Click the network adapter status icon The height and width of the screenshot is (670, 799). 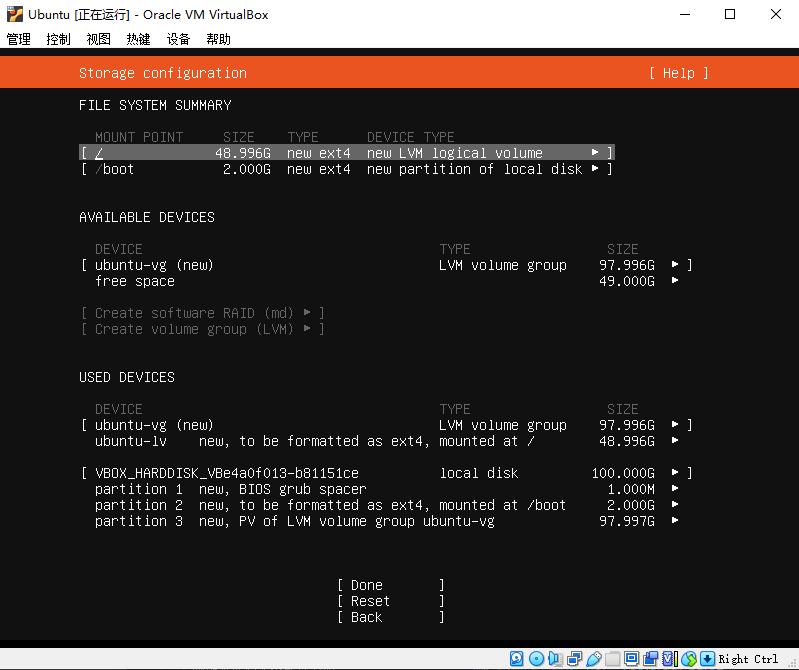pos(574,658)
